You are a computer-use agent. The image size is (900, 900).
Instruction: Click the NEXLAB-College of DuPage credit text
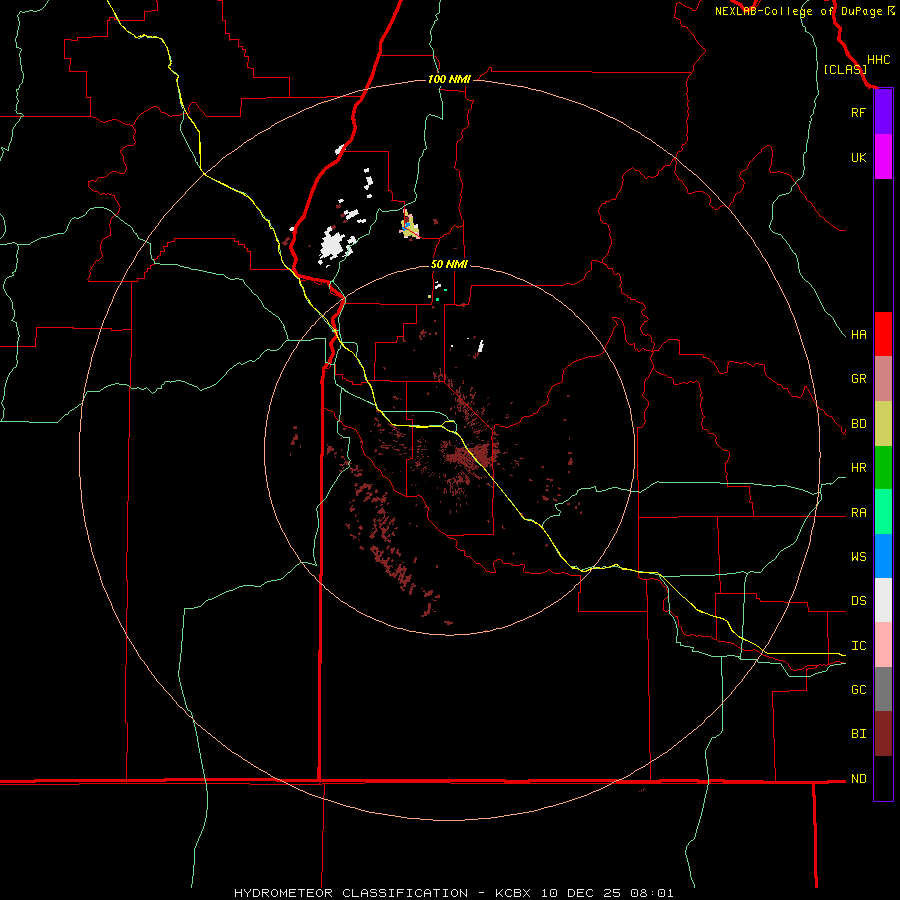[800, 11]
